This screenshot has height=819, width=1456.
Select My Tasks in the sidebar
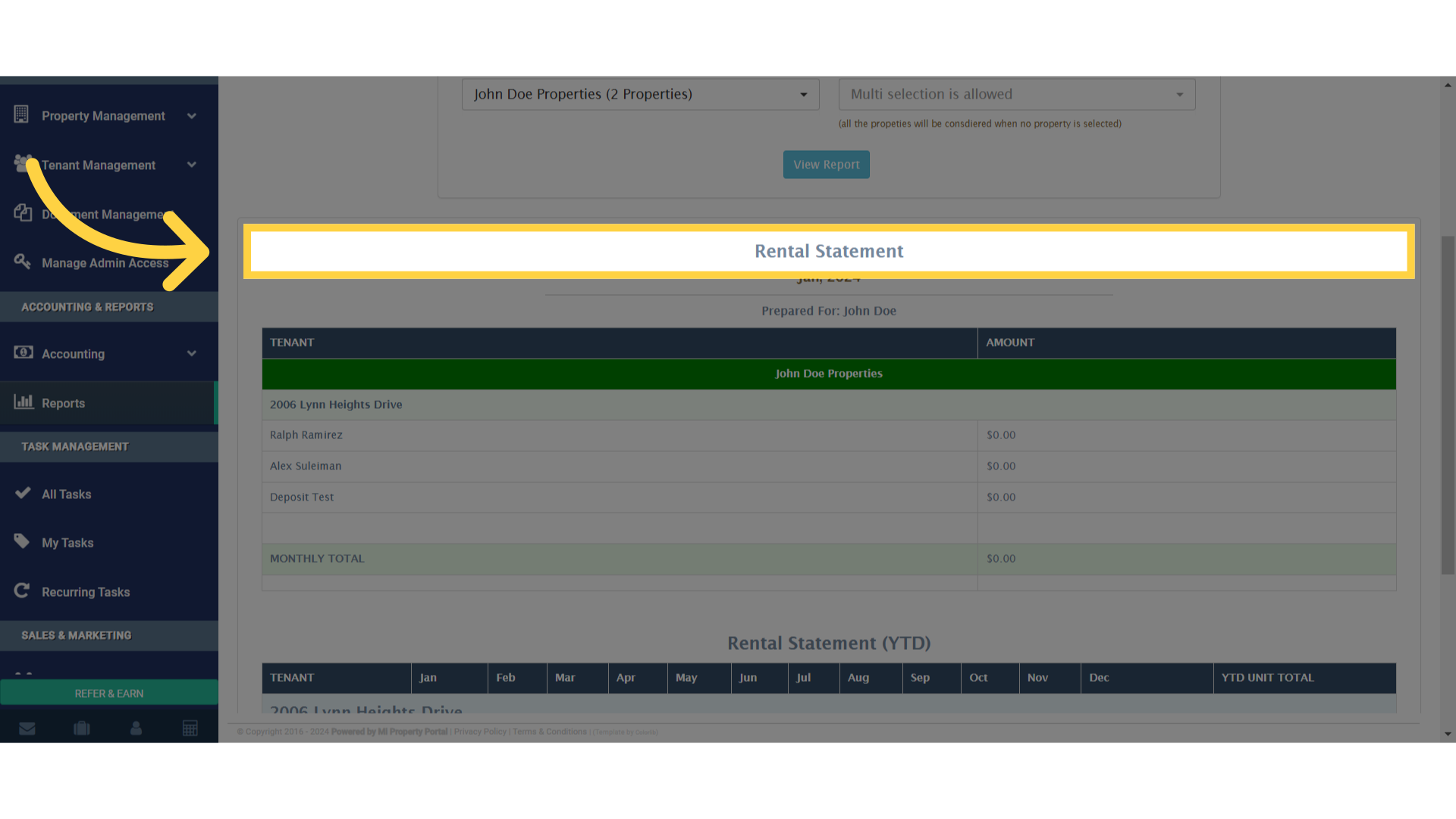click(x=67, y=542)
